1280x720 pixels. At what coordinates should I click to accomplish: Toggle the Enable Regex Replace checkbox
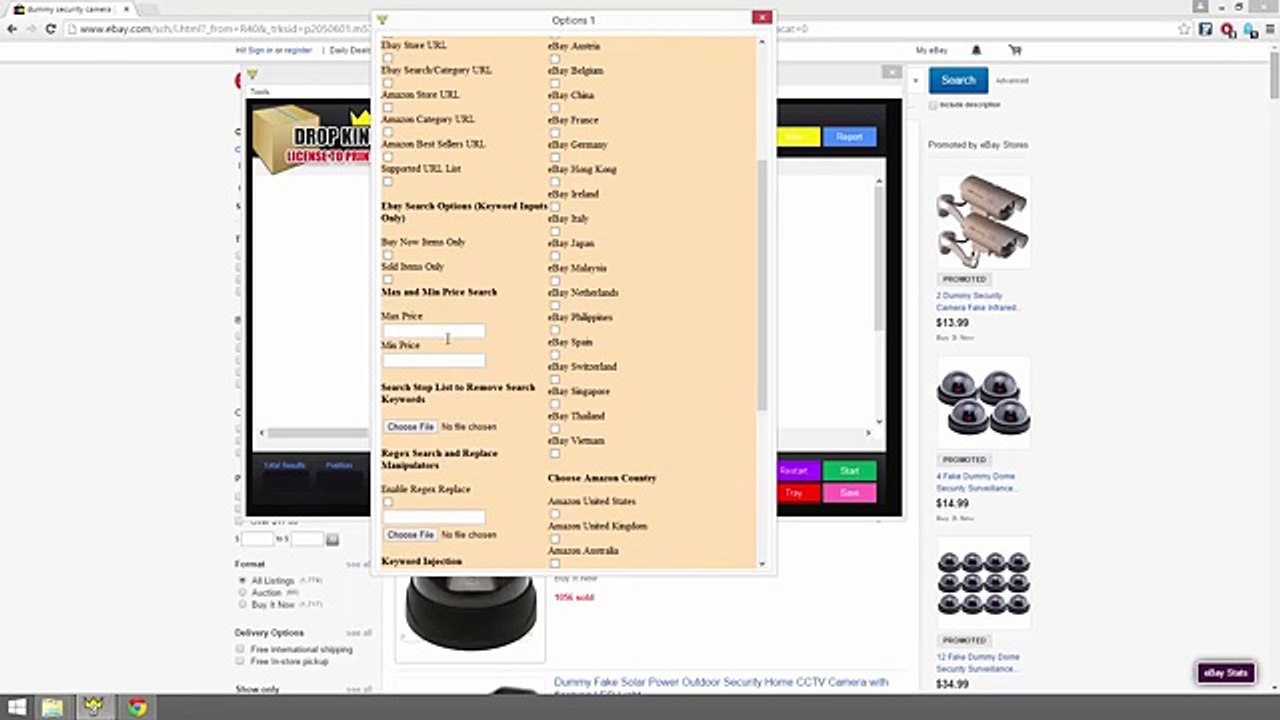(x=388, y=502)
